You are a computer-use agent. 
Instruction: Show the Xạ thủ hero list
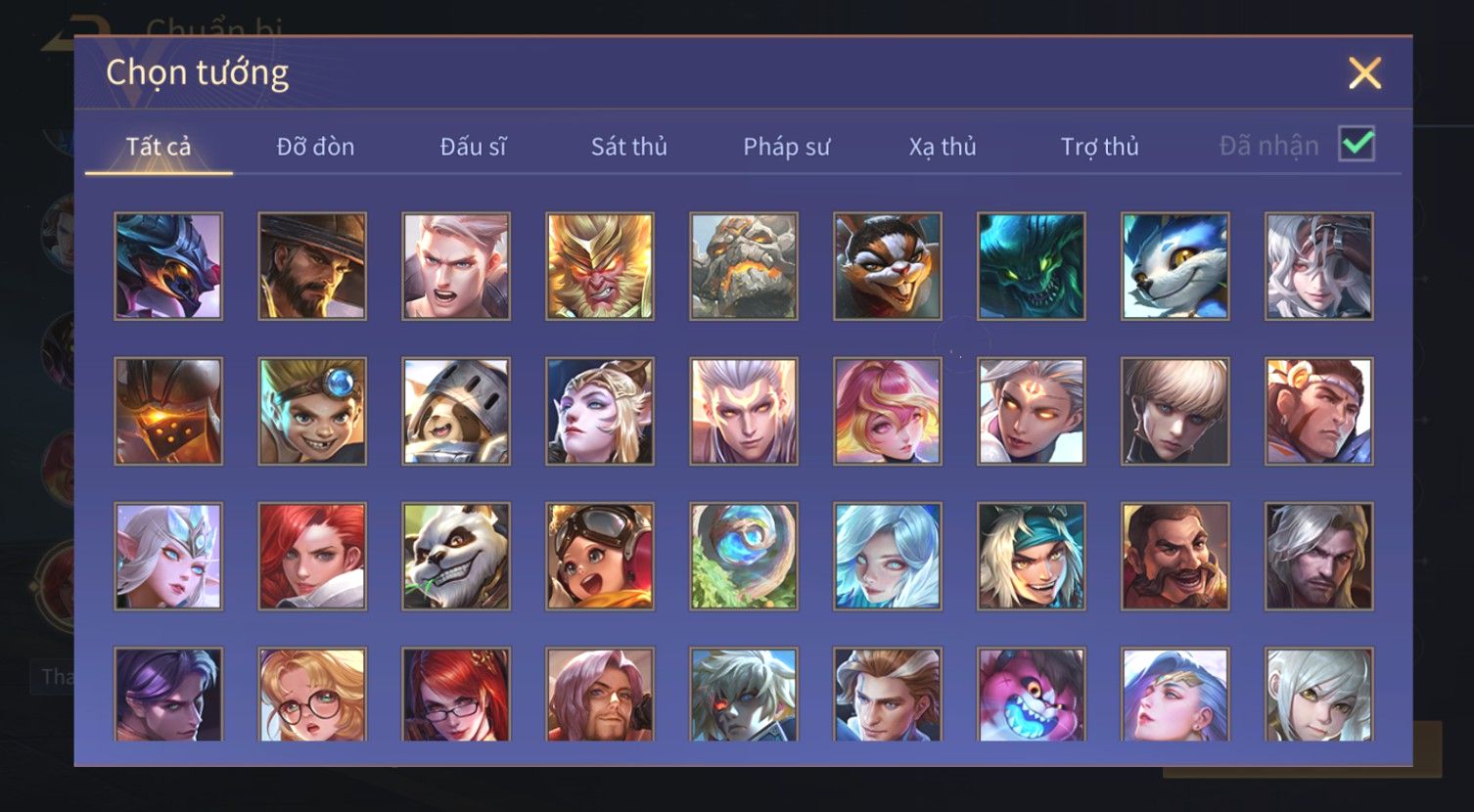[x=943, y=147]
